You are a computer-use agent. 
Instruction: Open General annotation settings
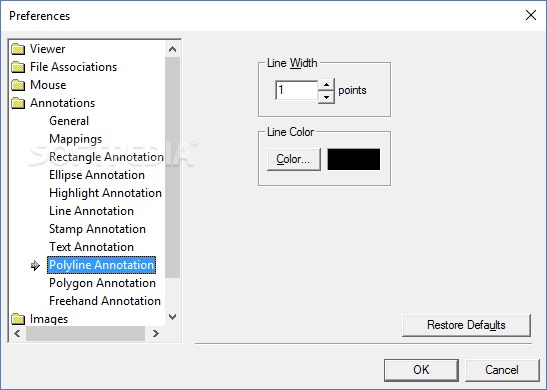[x=69, y=121]
